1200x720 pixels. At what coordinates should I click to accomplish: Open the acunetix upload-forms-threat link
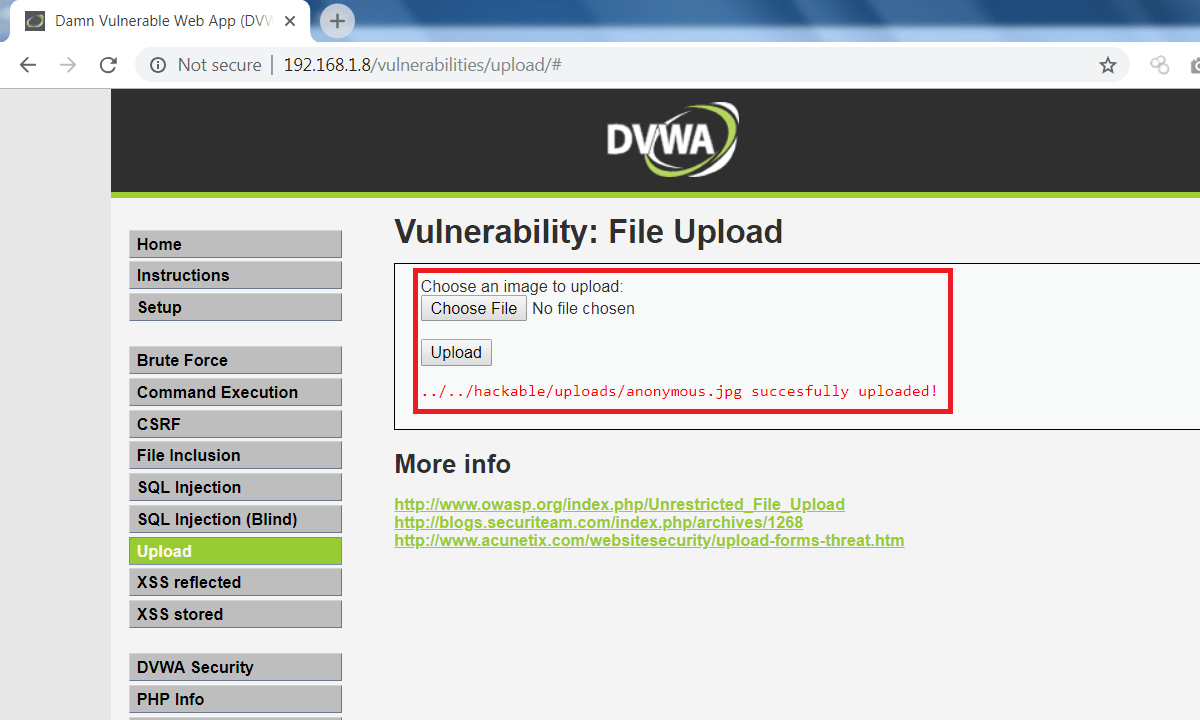649,540
